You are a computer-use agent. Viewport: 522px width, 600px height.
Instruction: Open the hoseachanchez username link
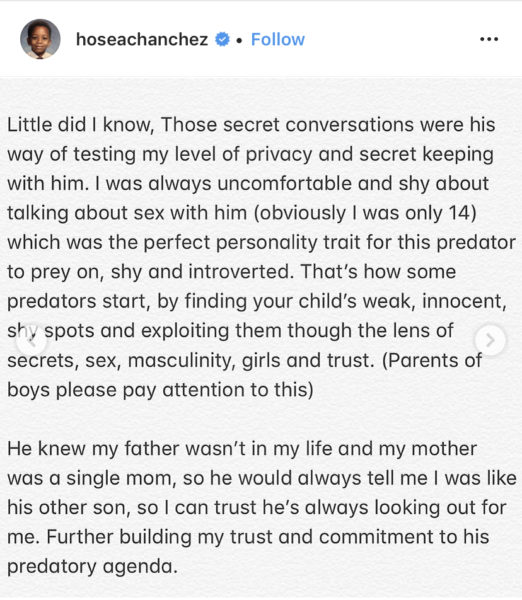(x=142, y=39)
